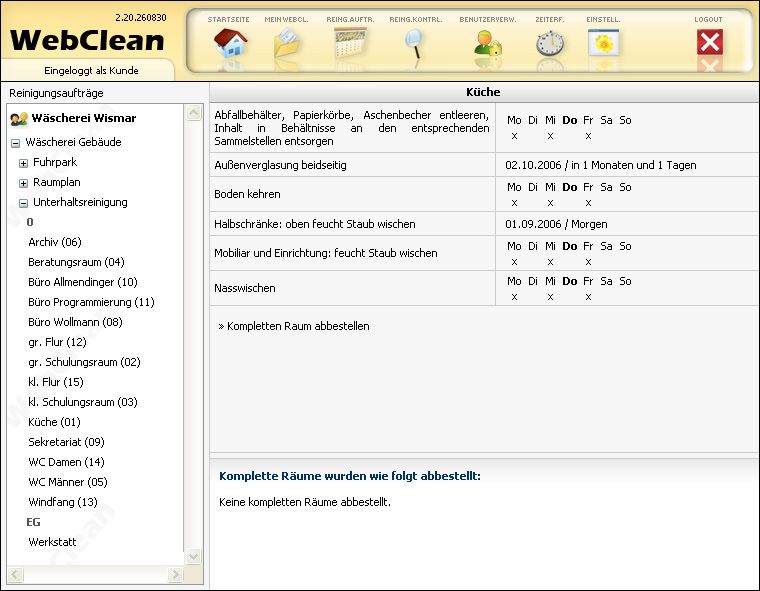Select Büro Programmierung (11) in tree
Screen dimensions: 760x591
point(91,302)
